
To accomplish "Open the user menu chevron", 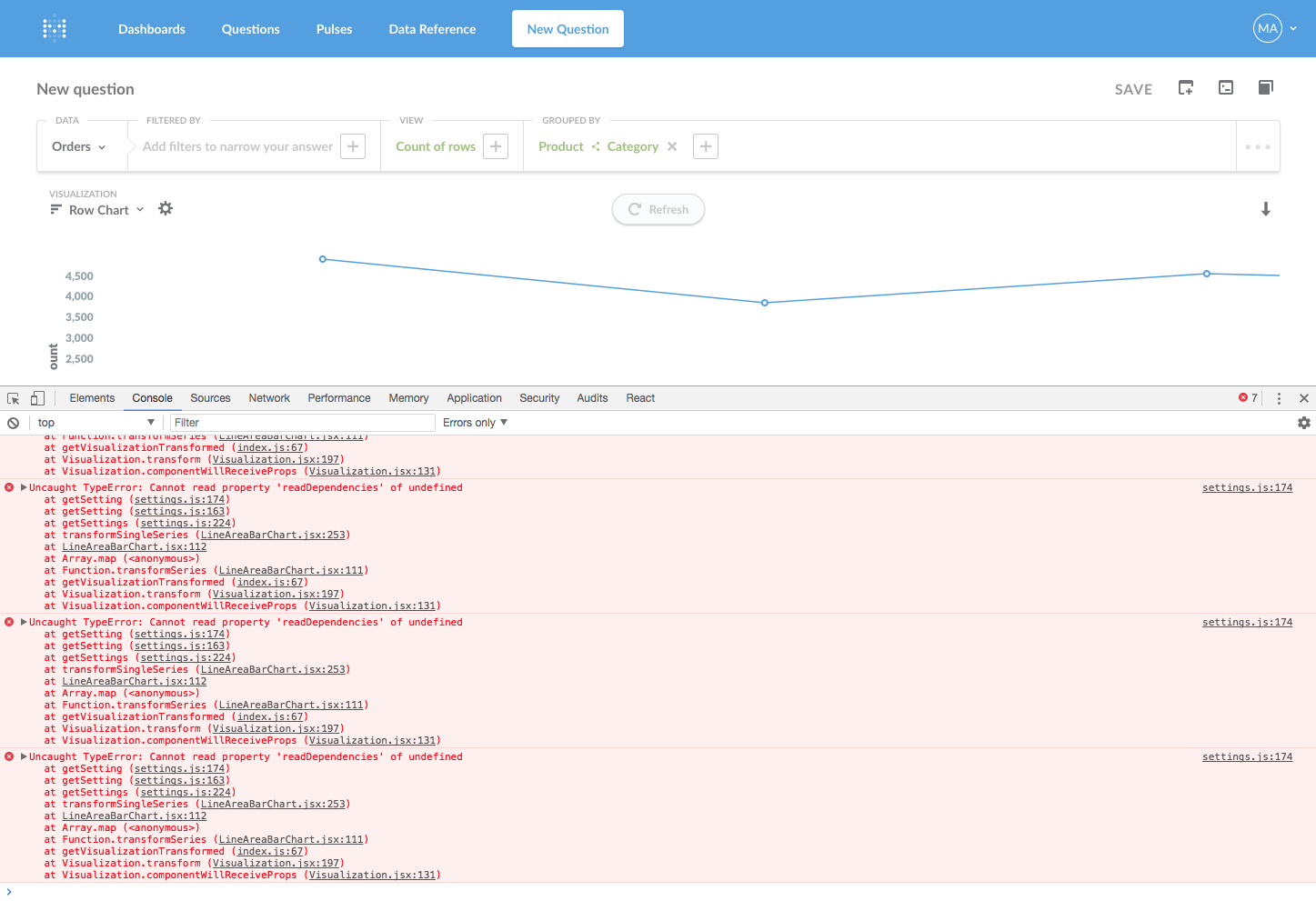I will pyautogui.click(x=1293, y=28).
